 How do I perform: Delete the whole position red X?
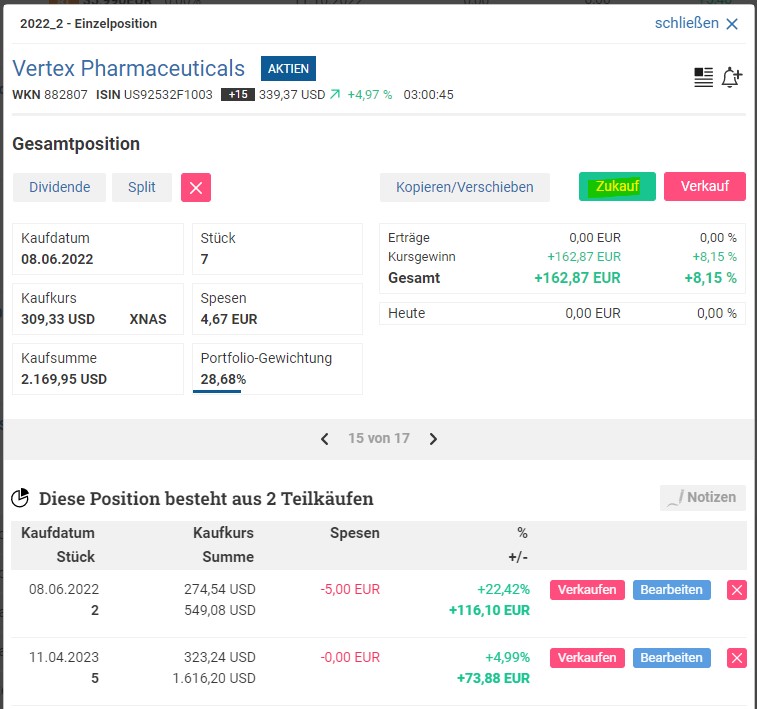pos(196,187)
